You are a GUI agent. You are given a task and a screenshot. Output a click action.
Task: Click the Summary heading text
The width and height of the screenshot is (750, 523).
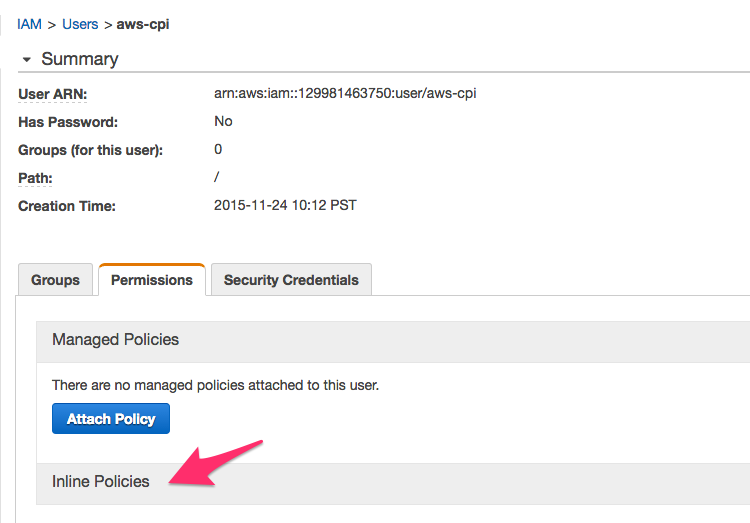tap(79, 59)
